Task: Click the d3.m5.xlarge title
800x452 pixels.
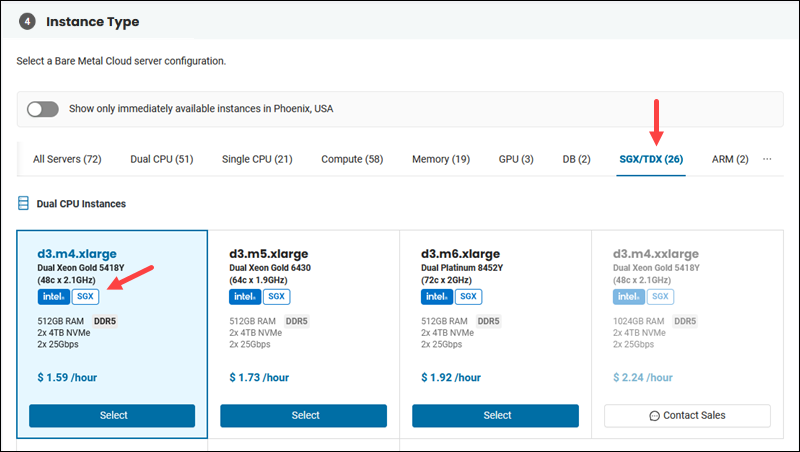Action: (268, 254)
